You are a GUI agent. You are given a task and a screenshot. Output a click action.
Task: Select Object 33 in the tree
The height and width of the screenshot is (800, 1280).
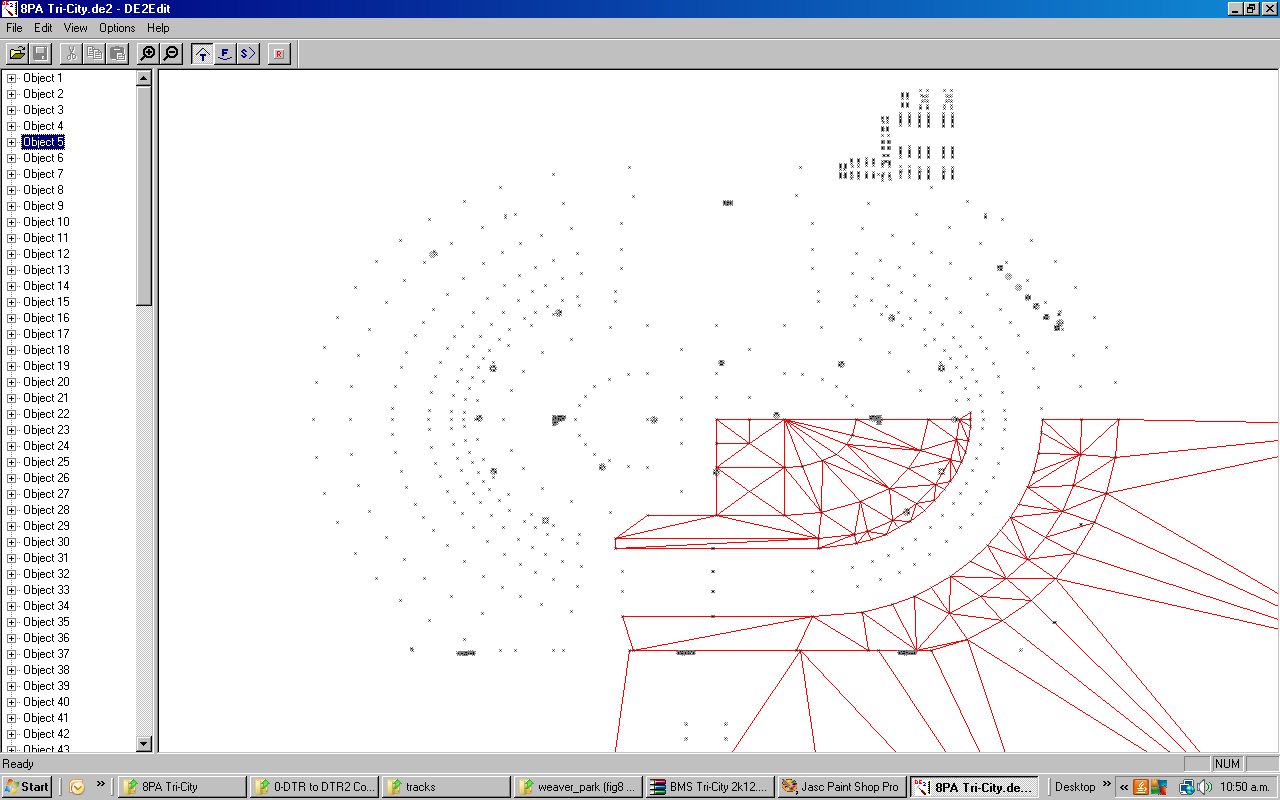pos(46,590)
